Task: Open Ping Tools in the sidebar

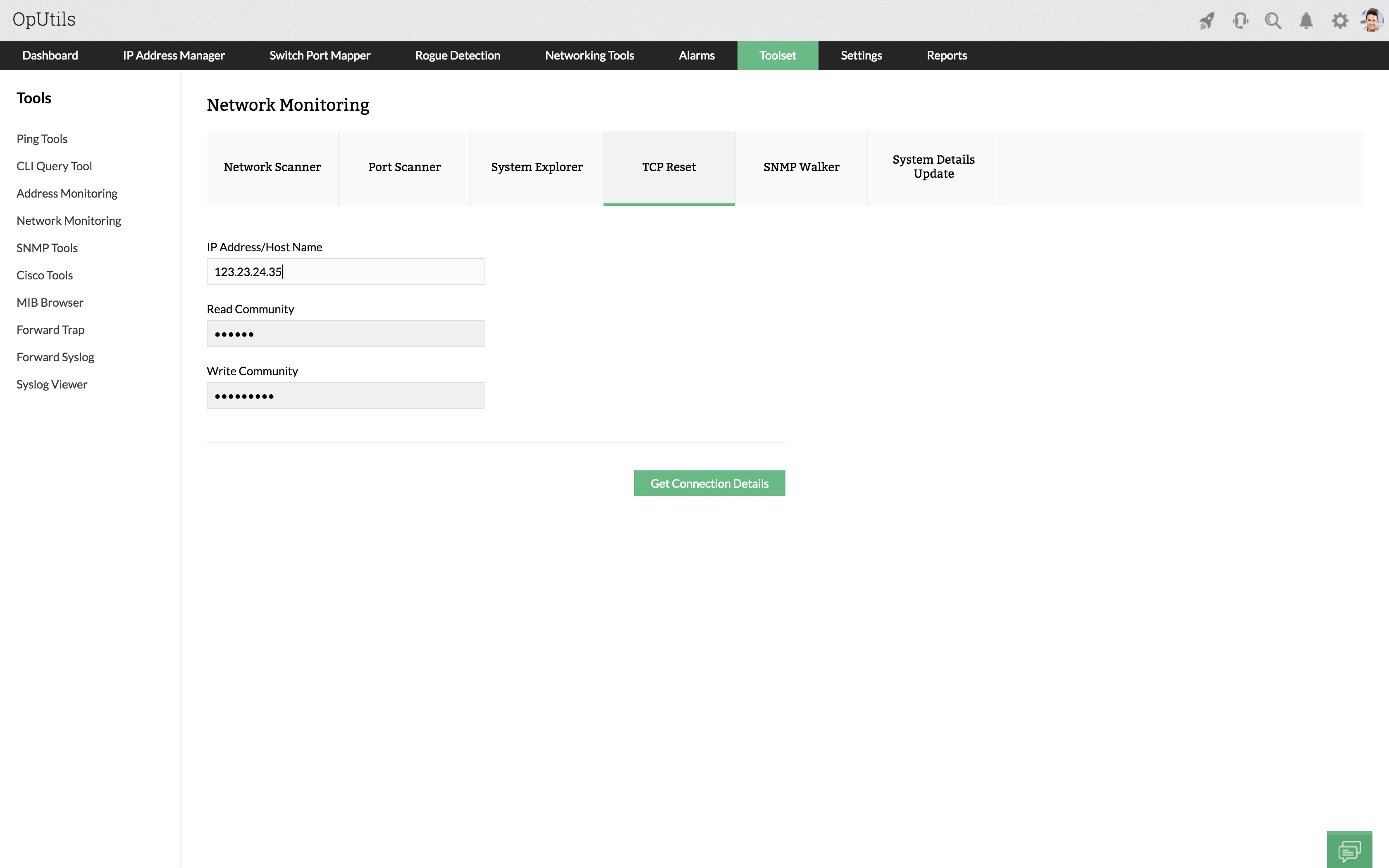Action: pos(42,139)
